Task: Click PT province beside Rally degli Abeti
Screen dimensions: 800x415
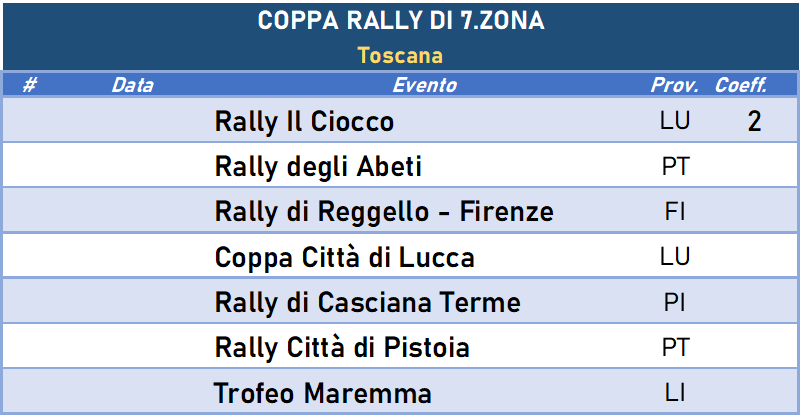Action: click(676, 166)
